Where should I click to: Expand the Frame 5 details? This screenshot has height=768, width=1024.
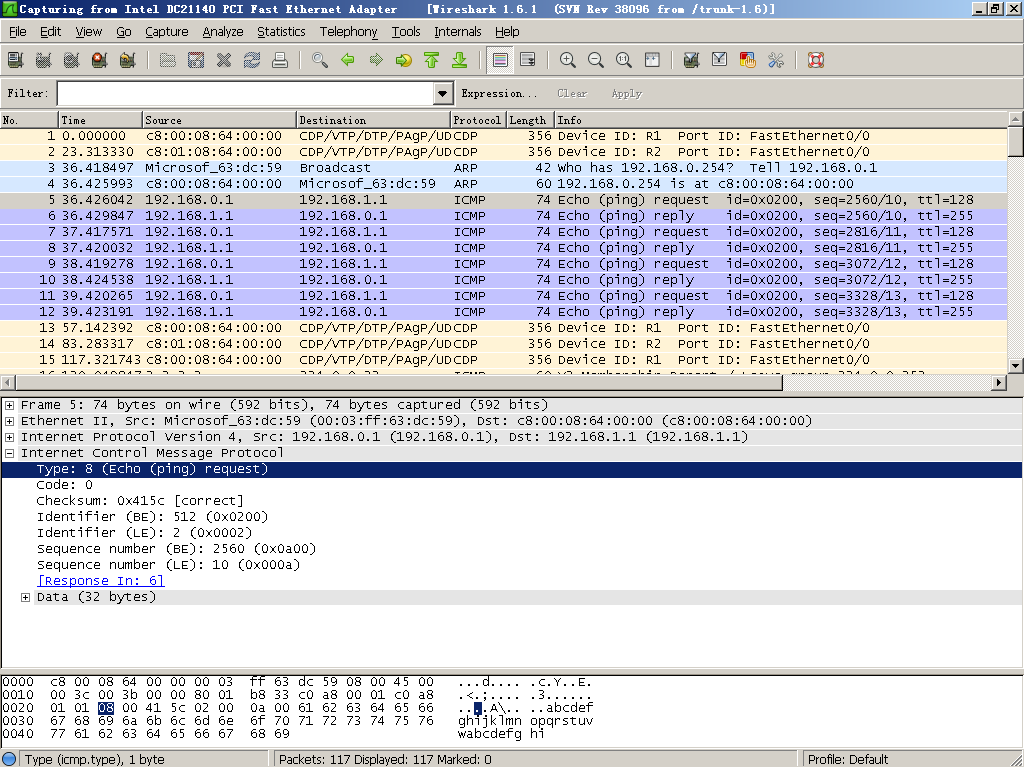[10, 405]
